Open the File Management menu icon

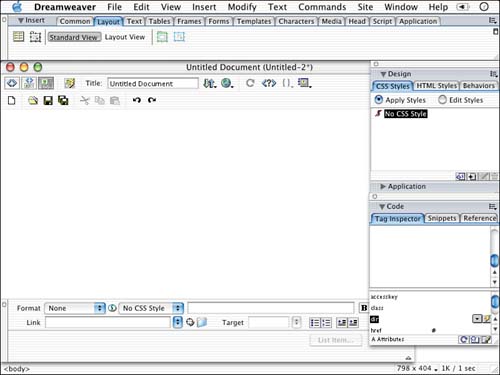[x=210, y=83]
